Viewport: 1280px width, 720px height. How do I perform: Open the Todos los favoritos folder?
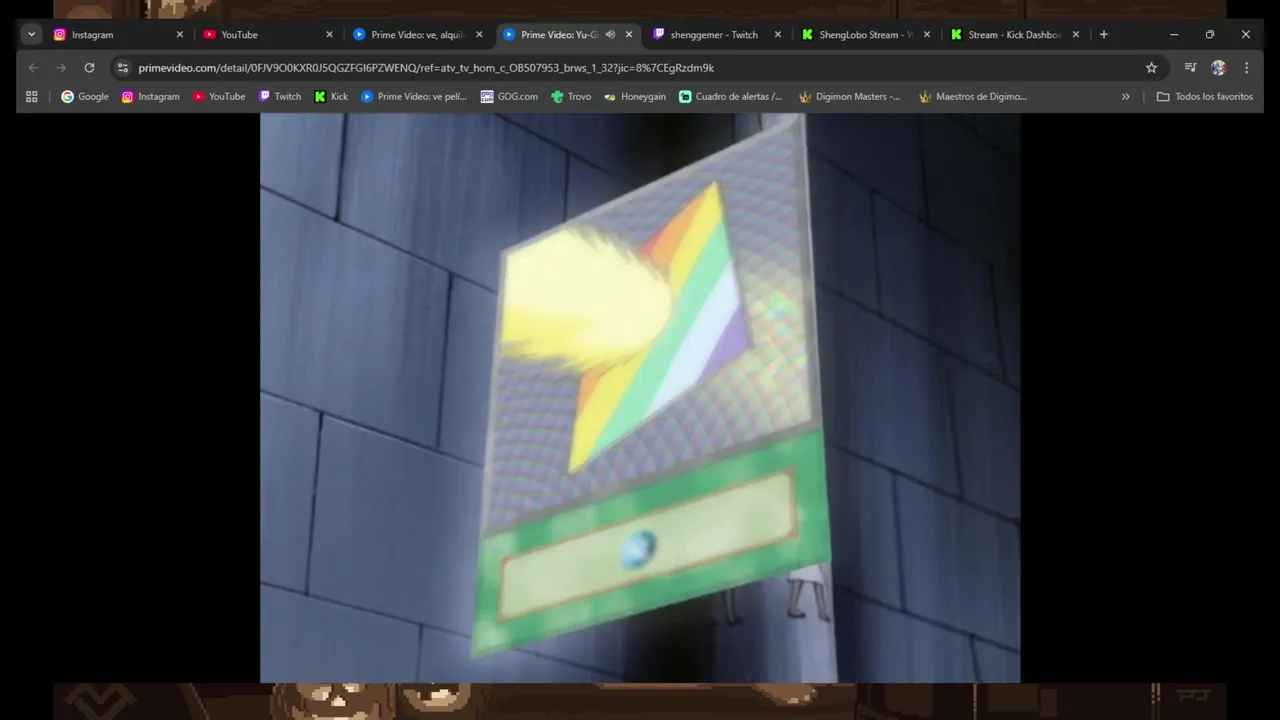coord(1205,97)
